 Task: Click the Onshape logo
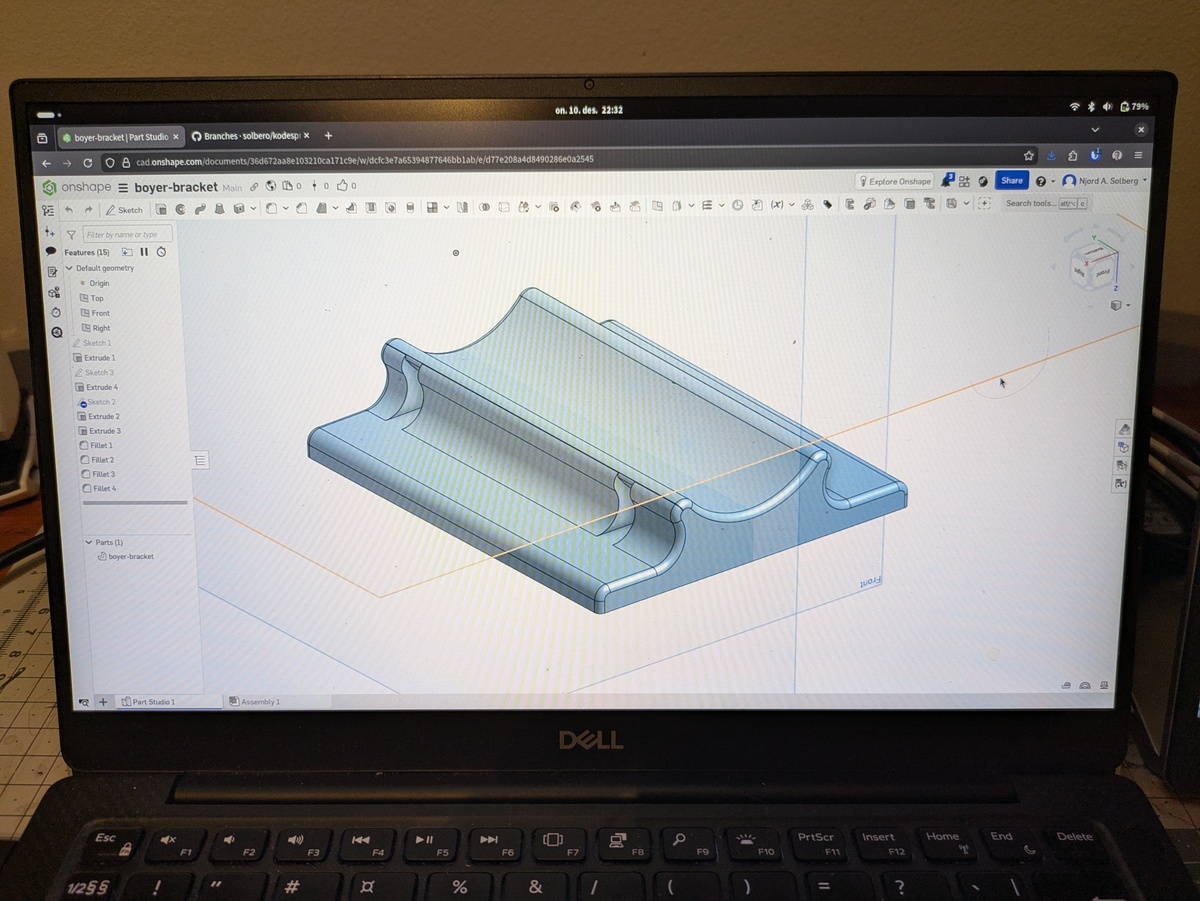[77, 188]
